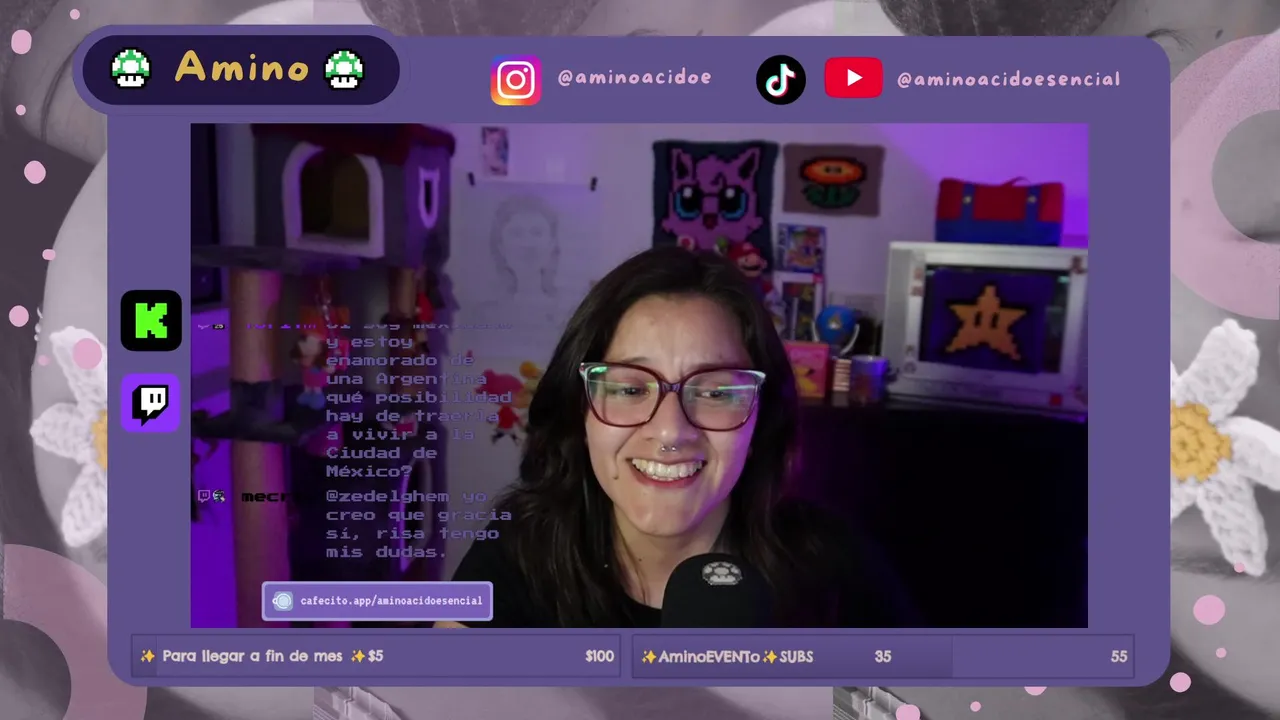
Task: Click the YouTube play logo icon
Action: click(x=853, y=78)
